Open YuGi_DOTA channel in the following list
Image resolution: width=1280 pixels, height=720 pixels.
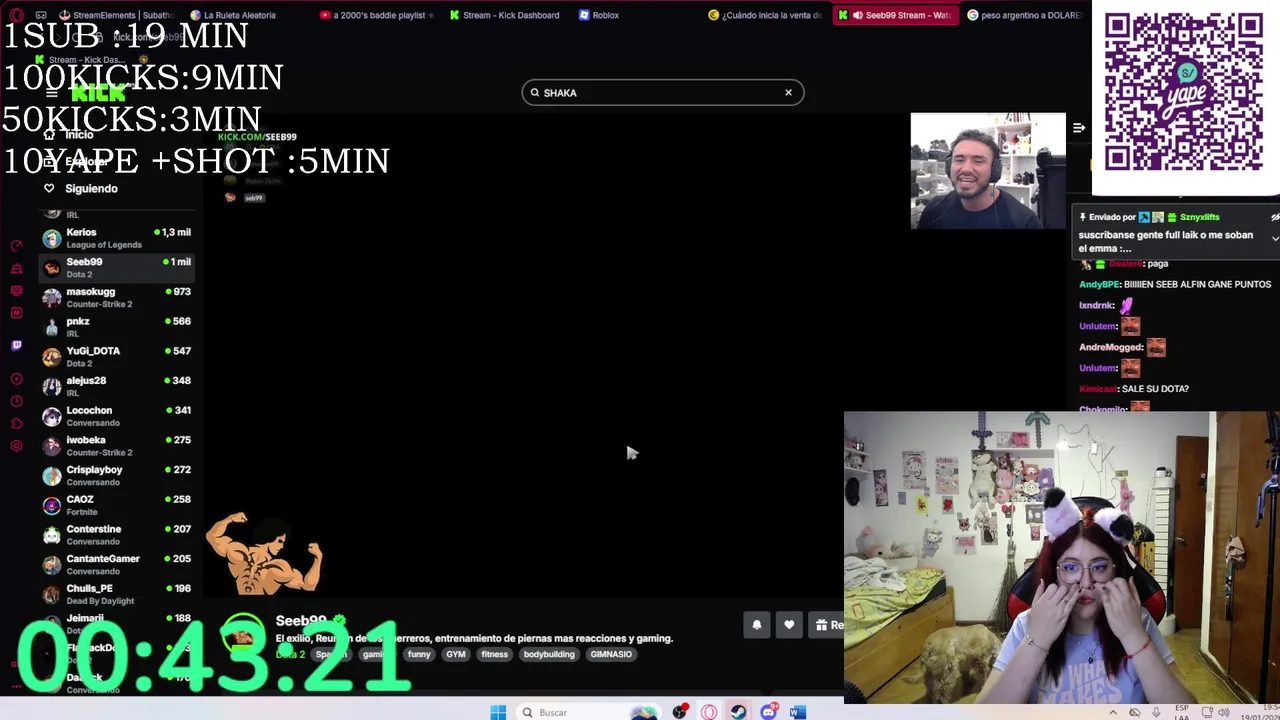pyautogui.click(x=116, y=357)
